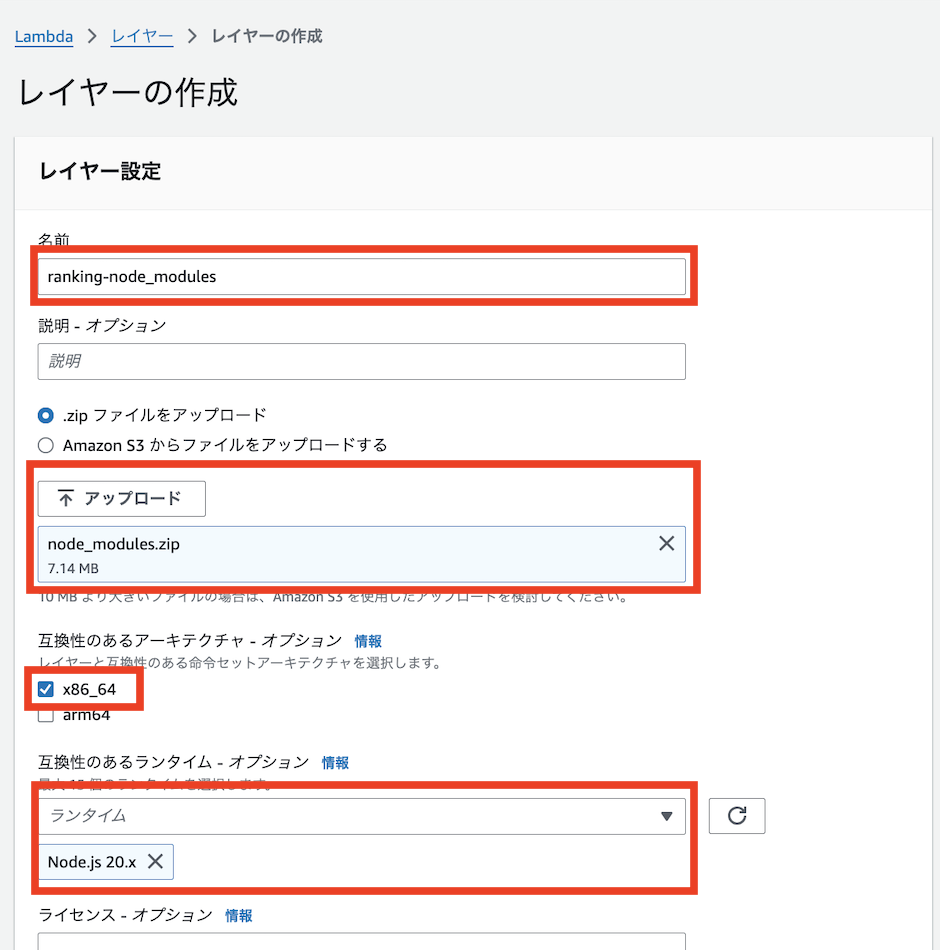Screen dimensions: 940x950
Task: Select the .zip file upload radio option
Action: click(x=45, y=415)
